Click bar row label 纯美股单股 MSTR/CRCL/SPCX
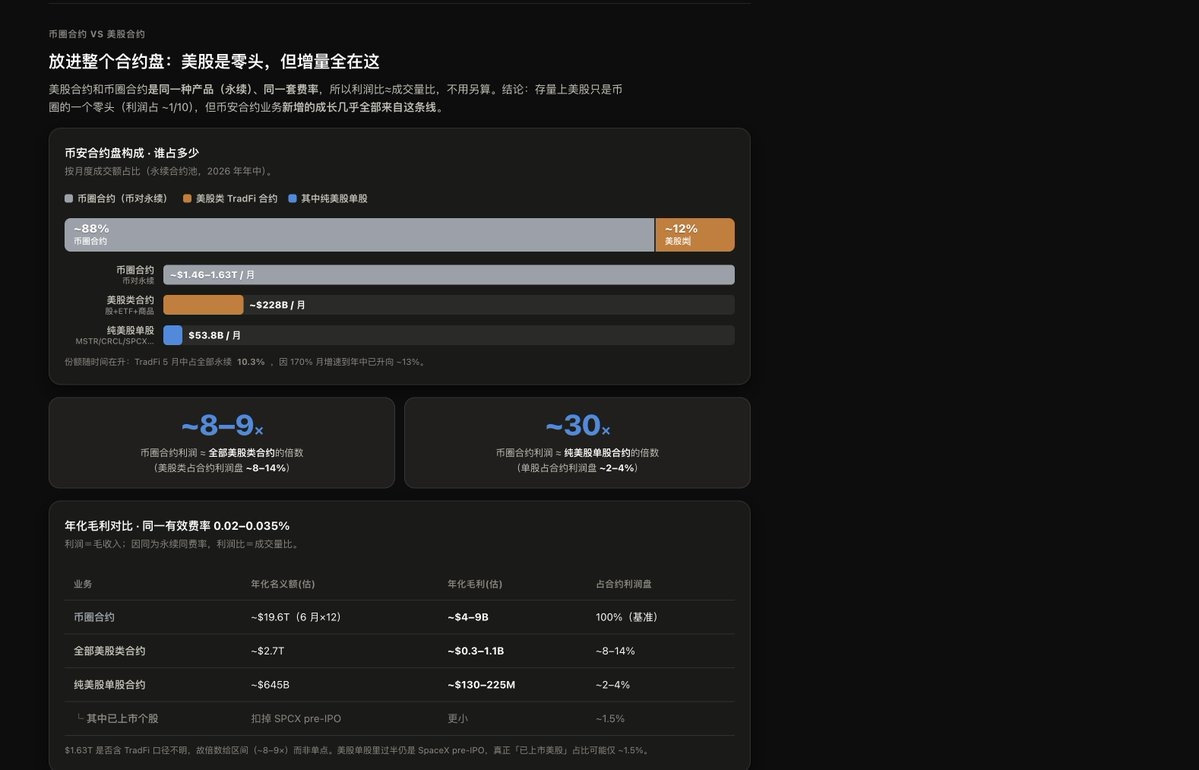Screen dimensions: 1199x770 click(x=115, y=336)
